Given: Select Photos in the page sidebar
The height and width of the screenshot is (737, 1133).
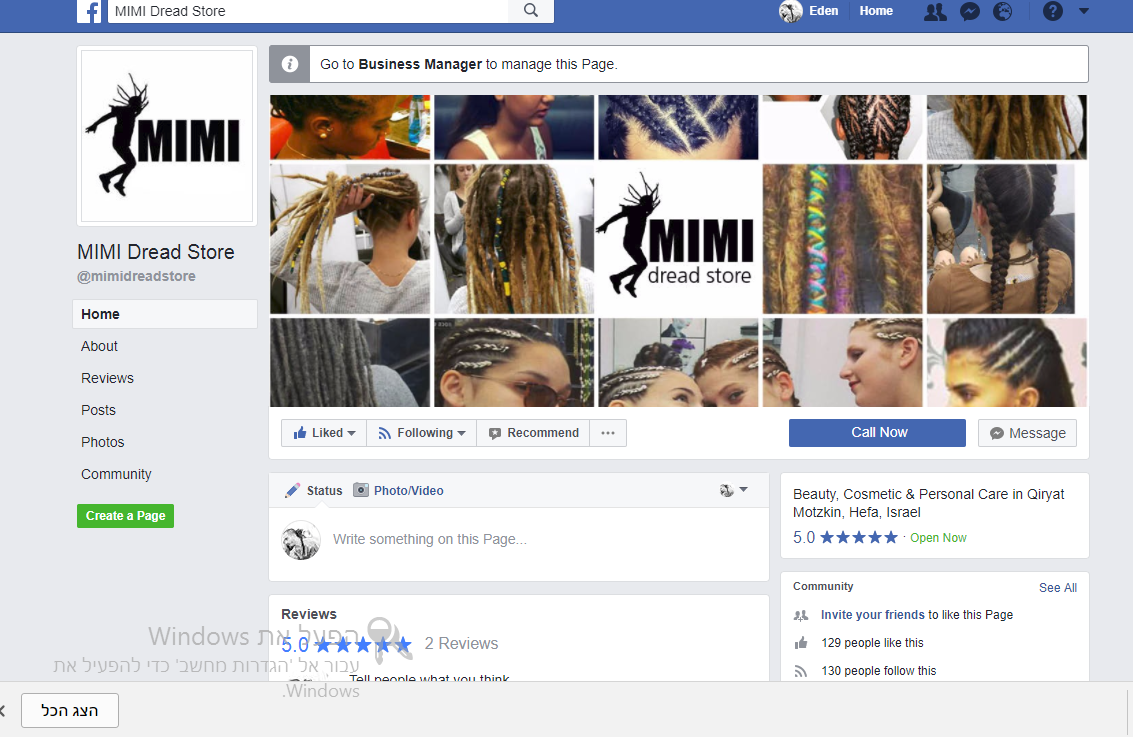Looking at the screenshot, I should click(x=103, y=441).
